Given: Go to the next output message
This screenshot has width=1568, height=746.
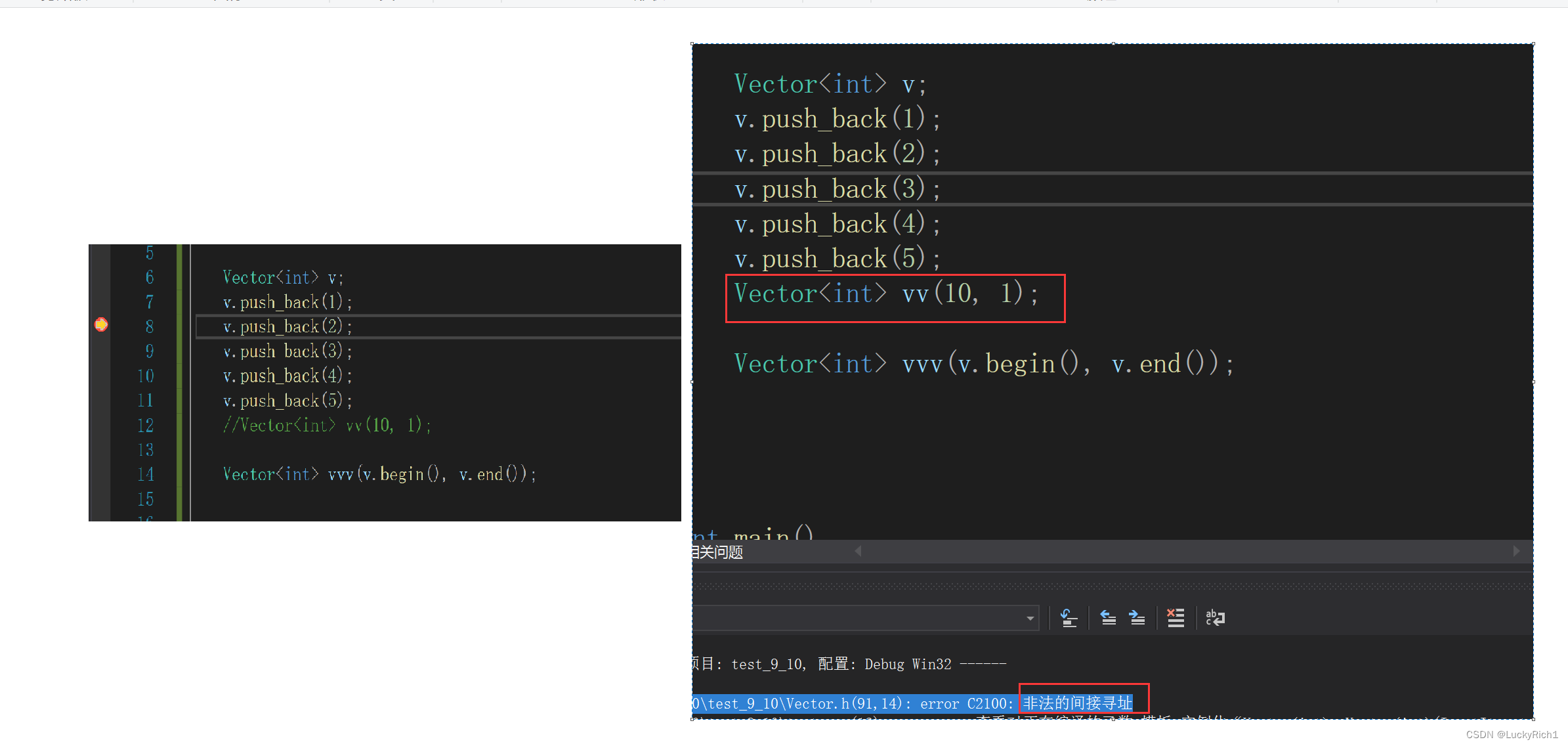Looking at the screenshot, I should tap(1137, 618).
